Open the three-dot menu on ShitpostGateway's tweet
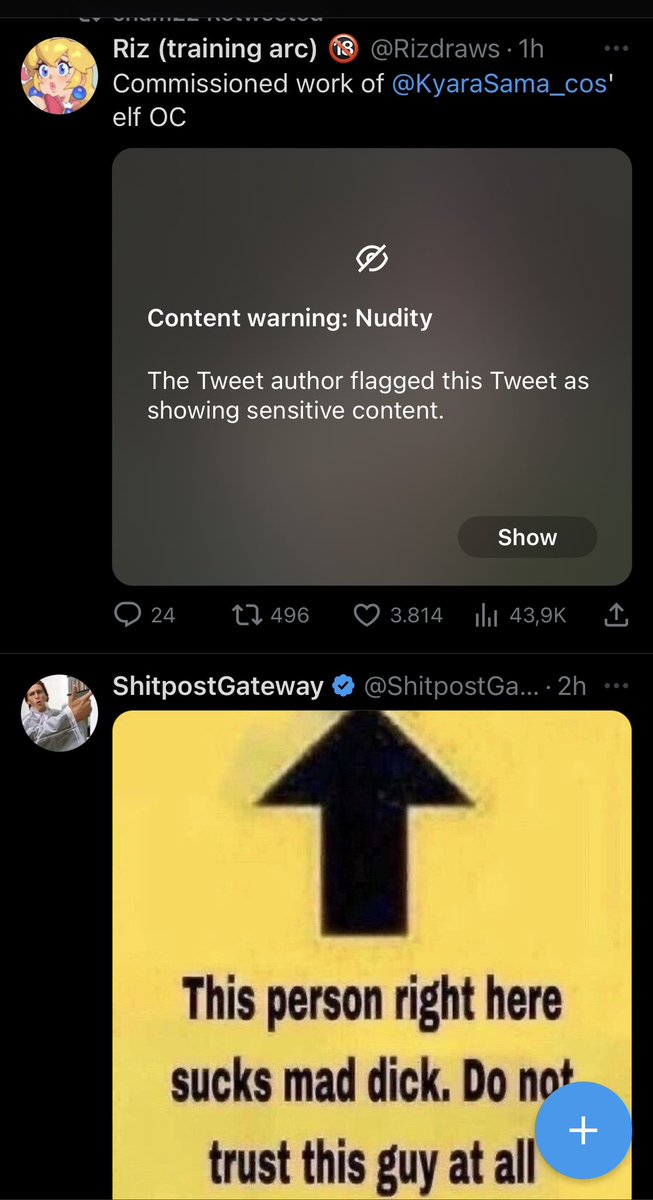This screenshot has width=653, height=1200. pyautogui.click(x=617, y=686)
